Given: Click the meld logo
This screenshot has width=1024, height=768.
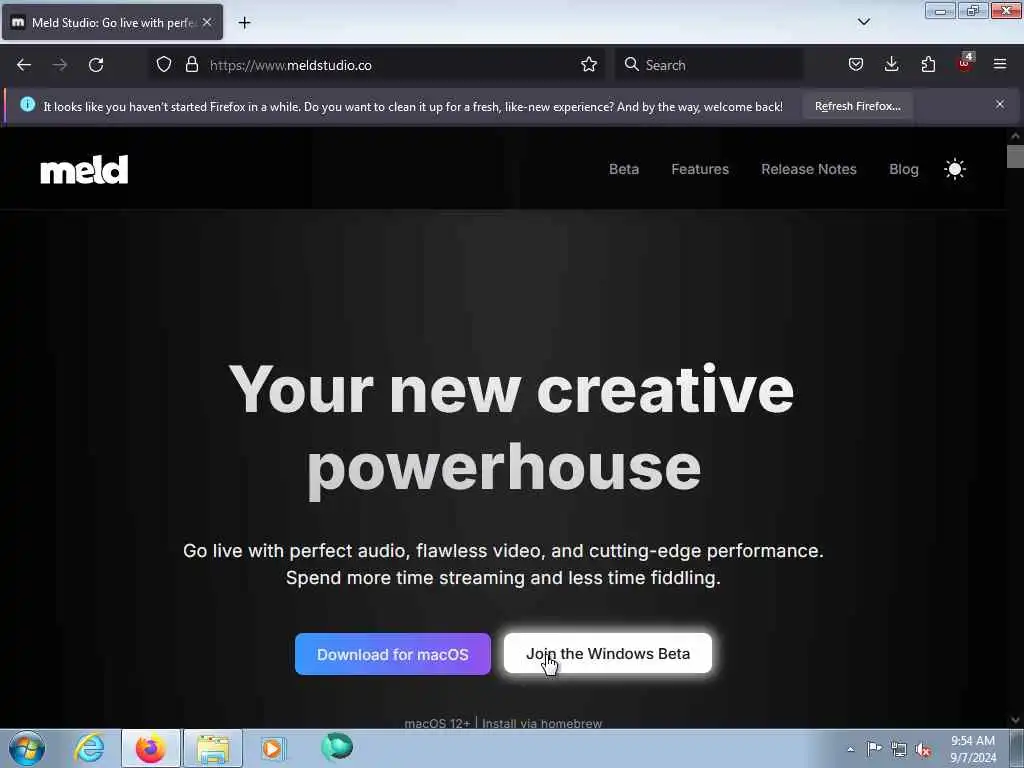Looking at the screenshot, I should pos(84,170).
